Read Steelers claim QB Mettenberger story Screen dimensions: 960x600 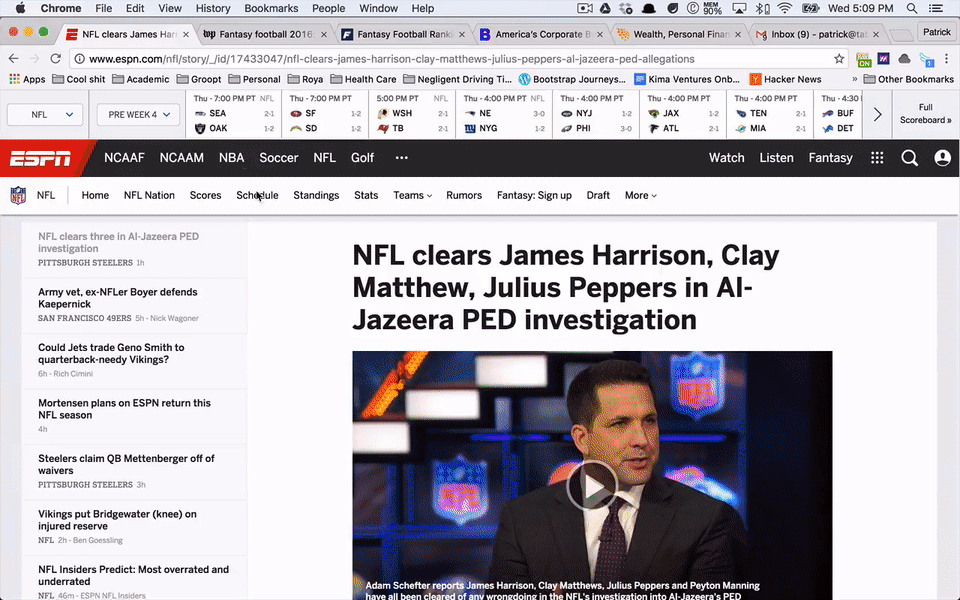tap(126, 464)
